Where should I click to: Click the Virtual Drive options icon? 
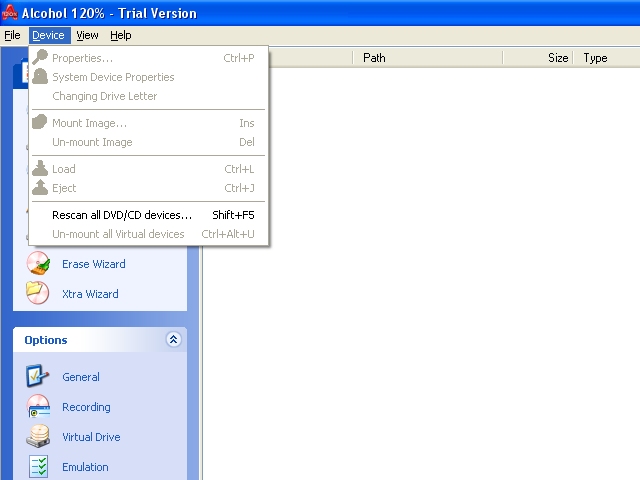pos(38,436)
